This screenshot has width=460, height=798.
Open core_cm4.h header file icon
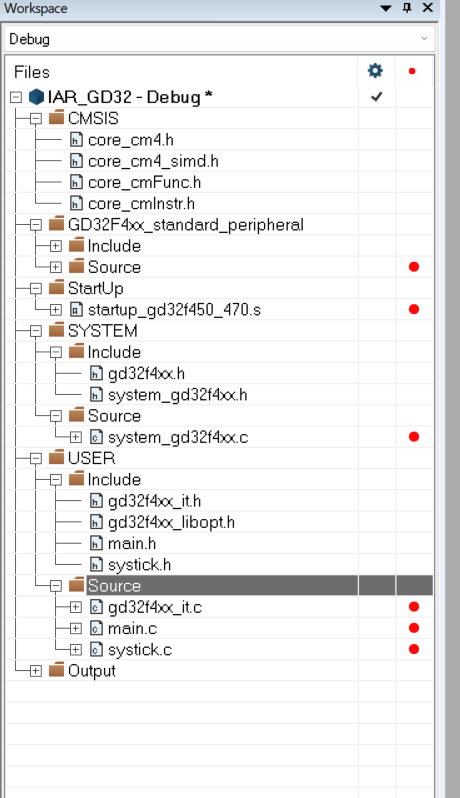(x=76, y=139)
